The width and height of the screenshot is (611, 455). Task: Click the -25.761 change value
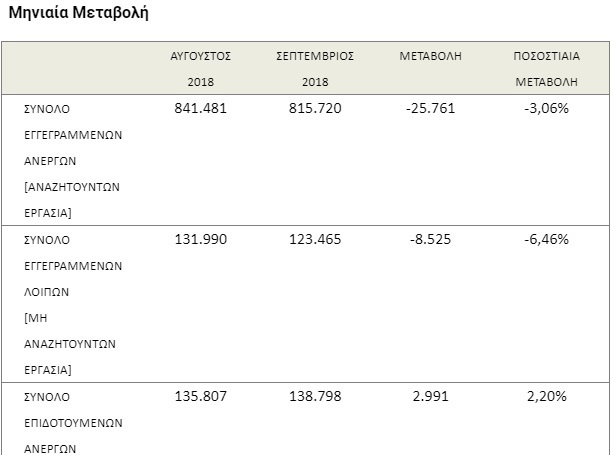431,108
